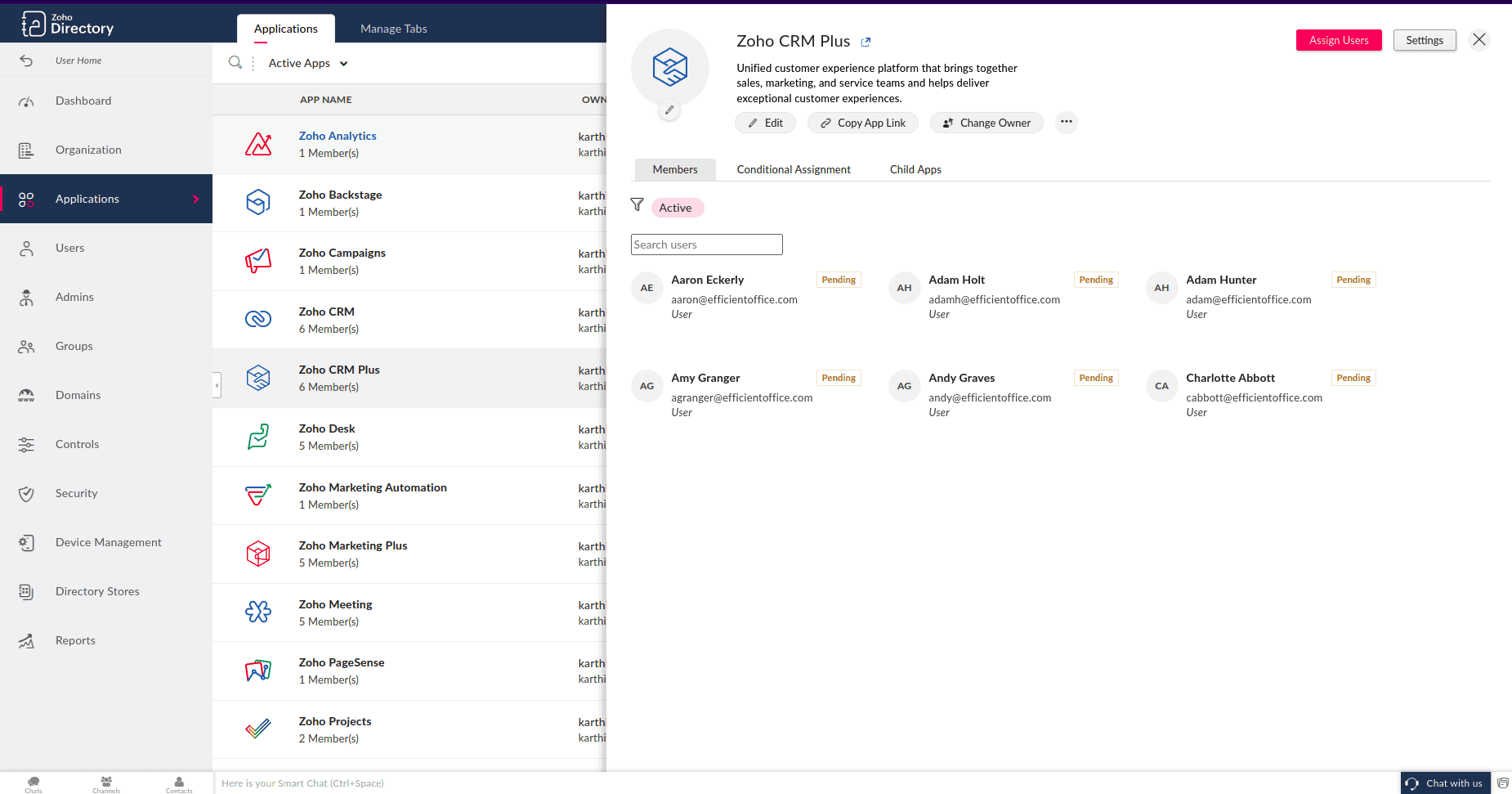Open Zoho Meeting app icon in list

point(258,612)
